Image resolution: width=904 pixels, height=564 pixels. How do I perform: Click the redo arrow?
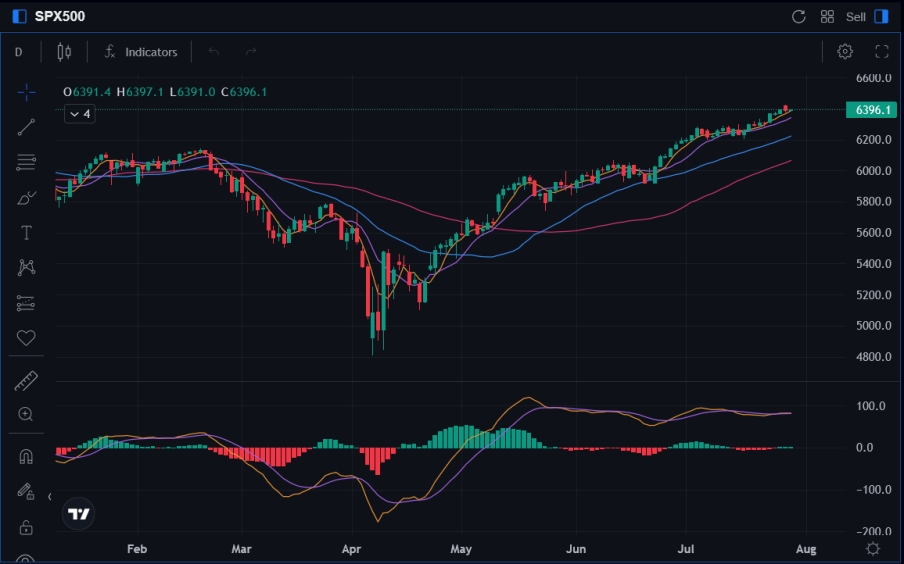point(251,52)
